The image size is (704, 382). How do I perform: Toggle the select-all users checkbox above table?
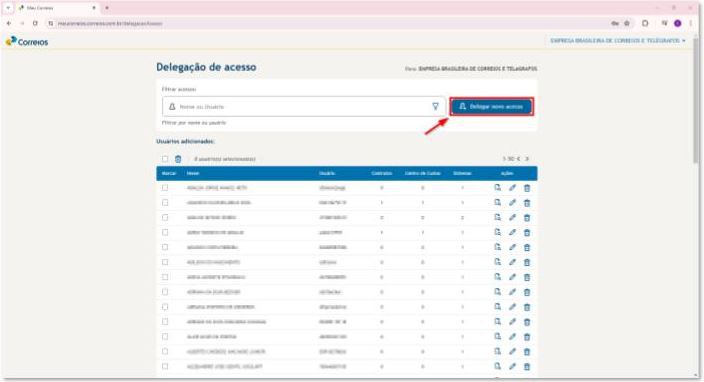(165, 159)
